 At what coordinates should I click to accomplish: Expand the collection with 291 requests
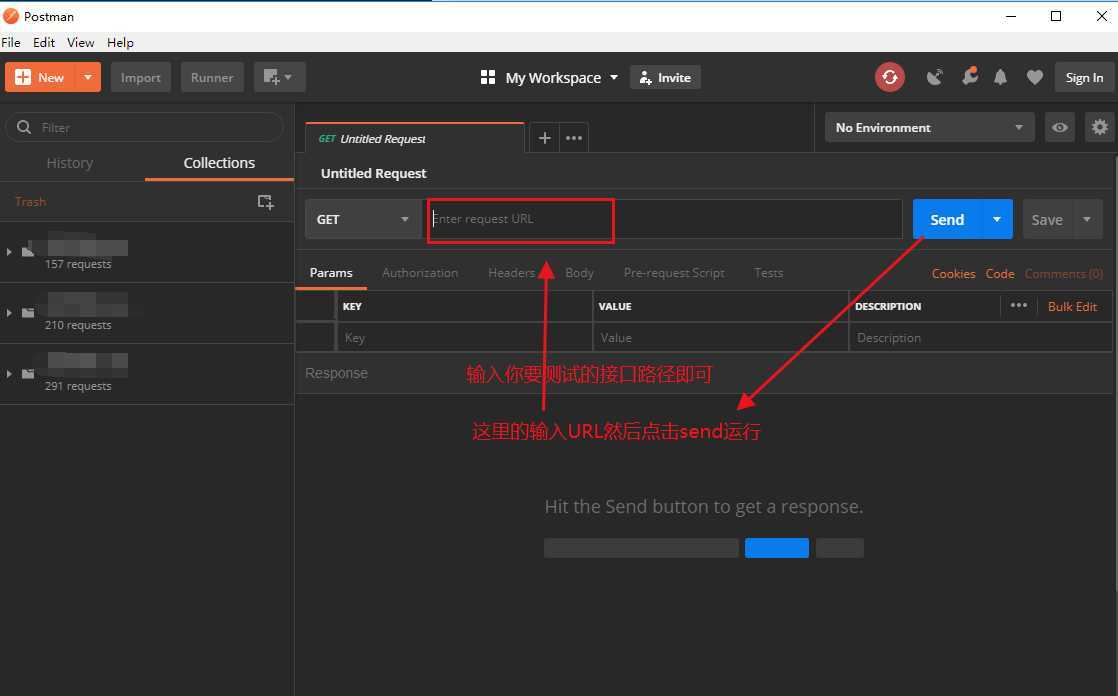pyautogui.click(x=9, y=373)
